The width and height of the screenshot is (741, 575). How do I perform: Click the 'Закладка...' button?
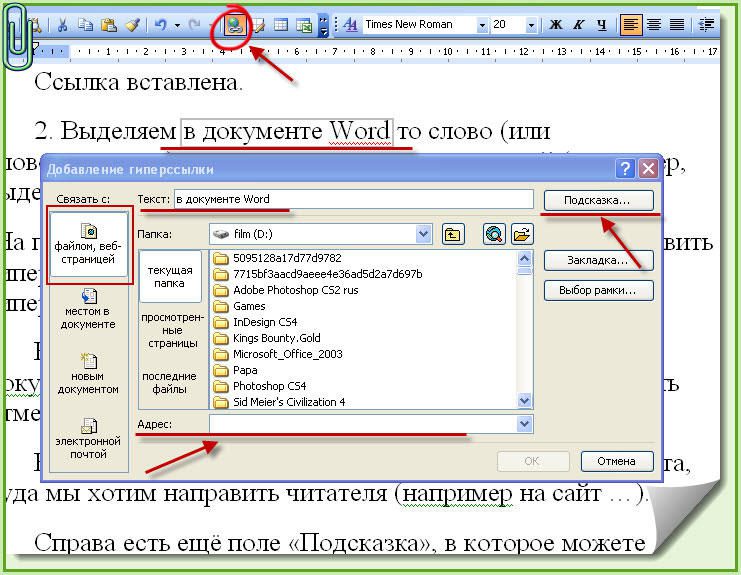pyautogui.click(x=599, y=260)
